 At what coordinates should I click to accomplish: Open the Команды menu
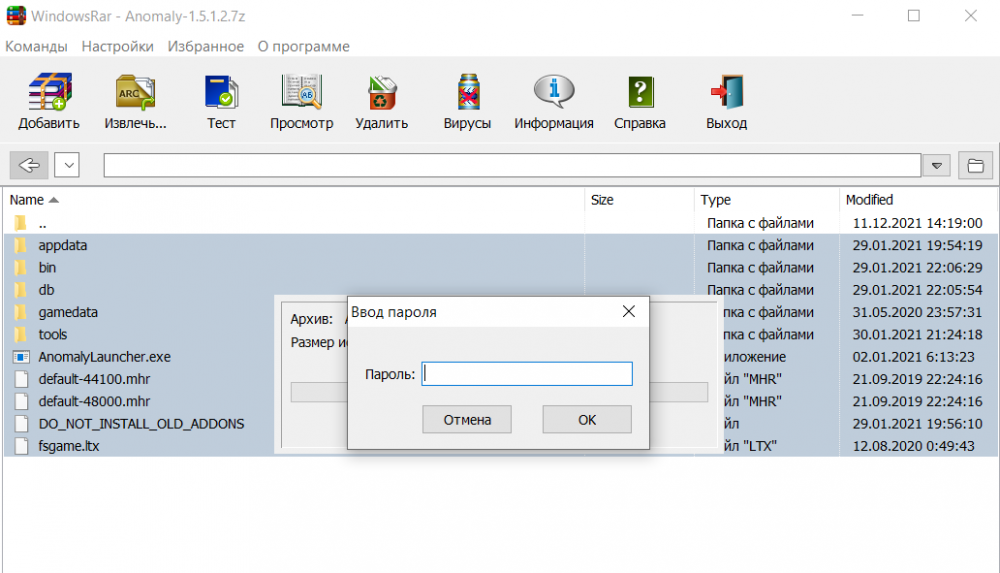click(36, 47)
